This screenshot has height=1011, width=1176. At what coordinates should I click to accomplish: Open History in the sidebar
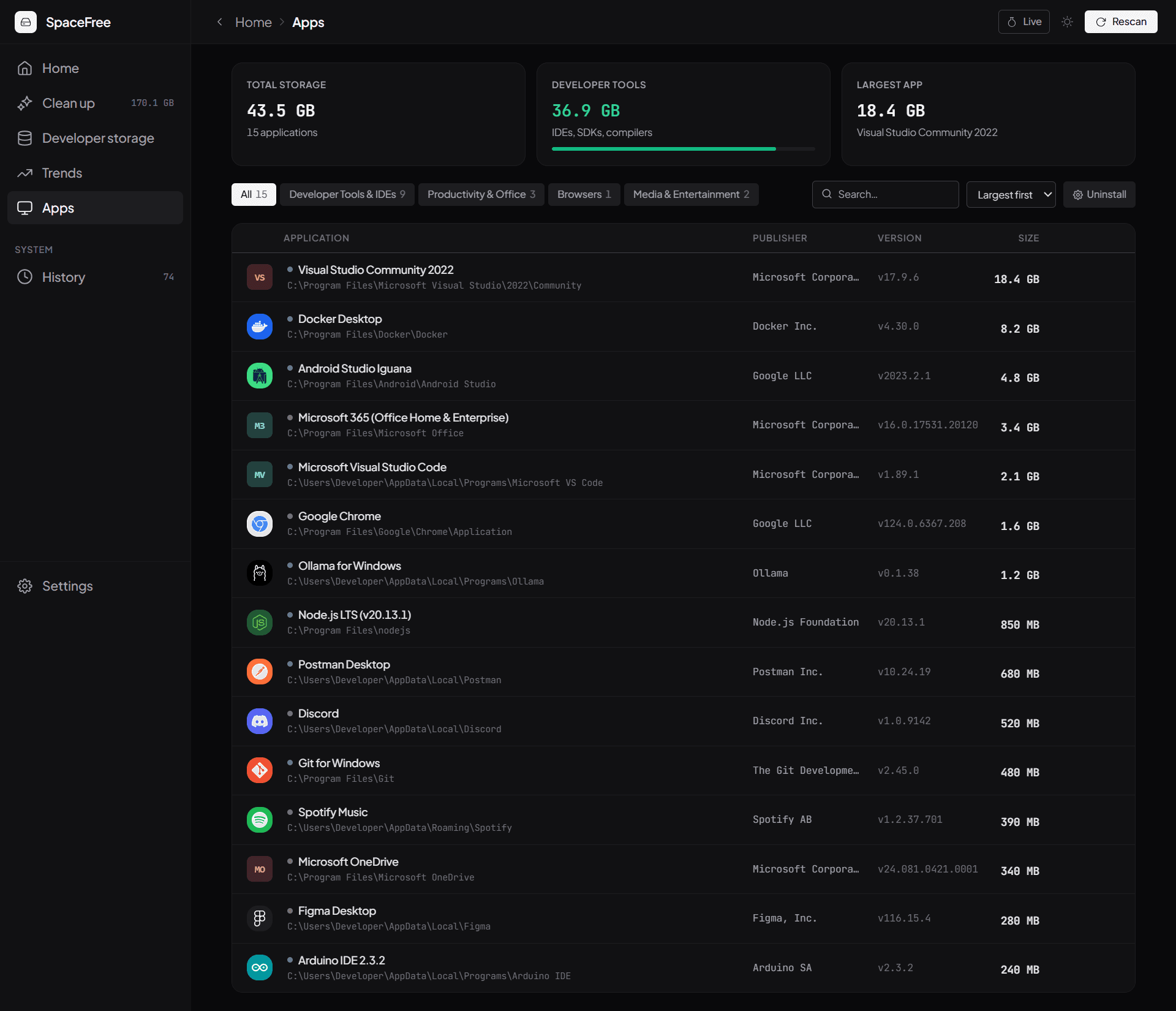click(95, 277)
